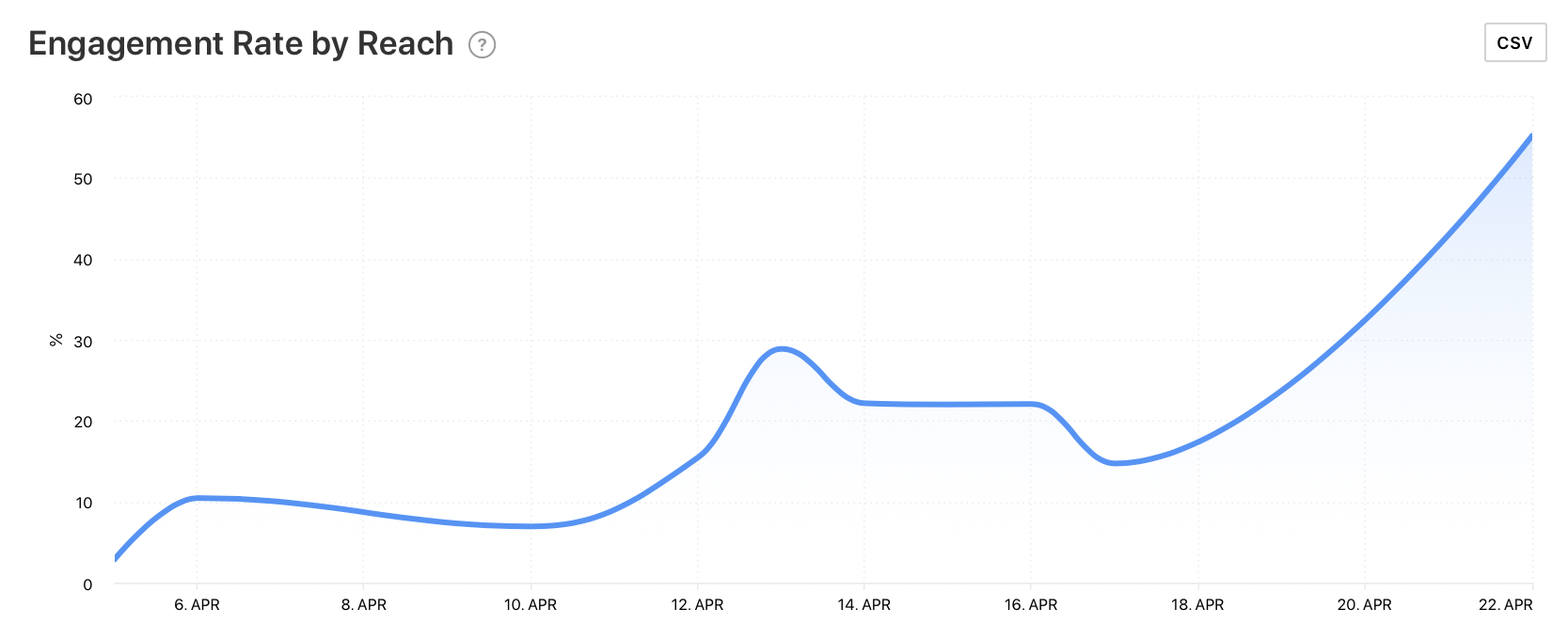Image resolution: width=1568 pixels, height=641 pixels.
Task: Click the line peak near 13 April
Action: tap(781, 349)
